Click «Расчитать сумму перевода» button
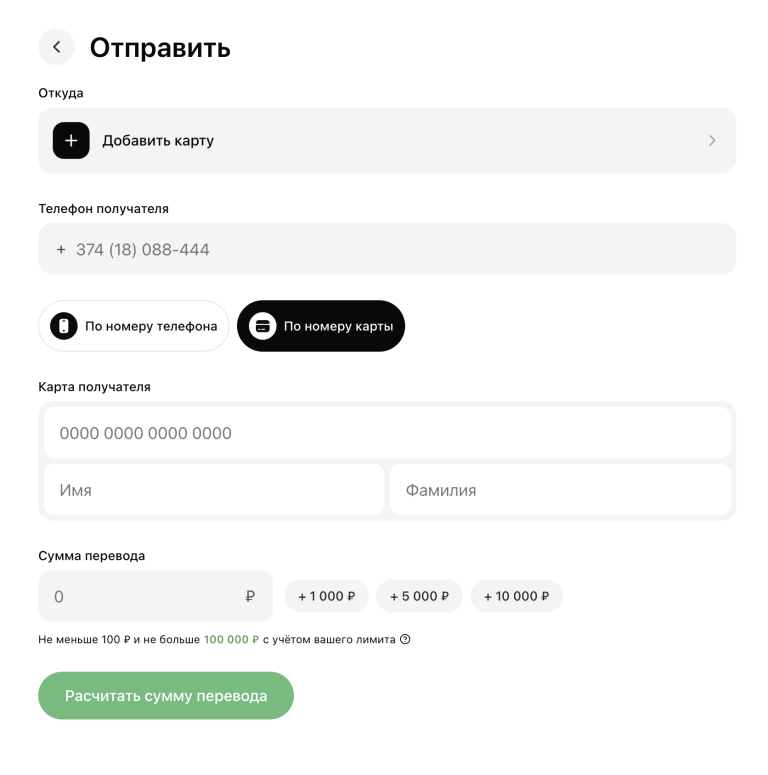Viewport: 768px width, 775px height. click(x=166, y=695)
